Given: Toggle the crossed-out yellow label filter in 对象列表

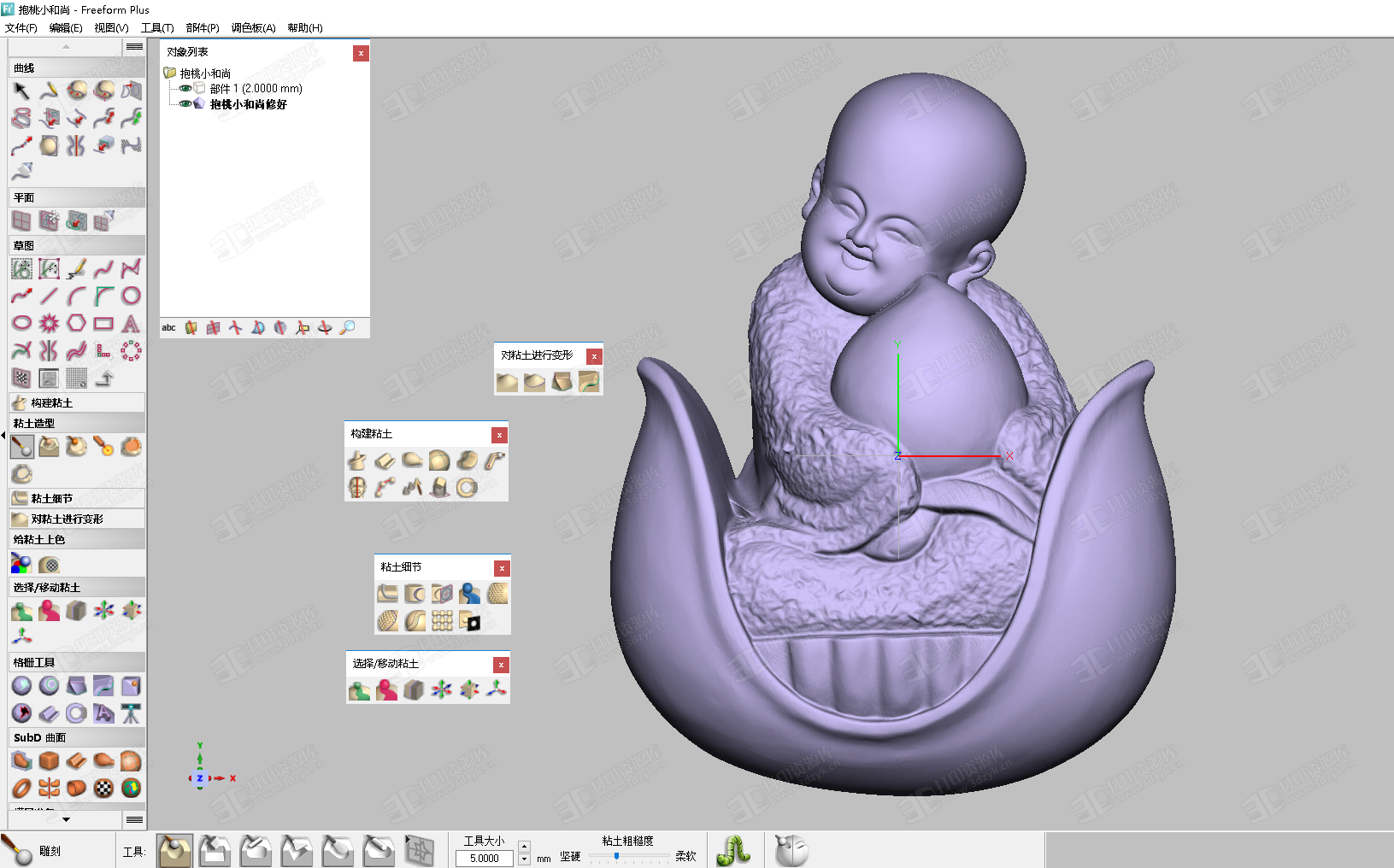Looking at the screenshot, I should tap(302, 328).
